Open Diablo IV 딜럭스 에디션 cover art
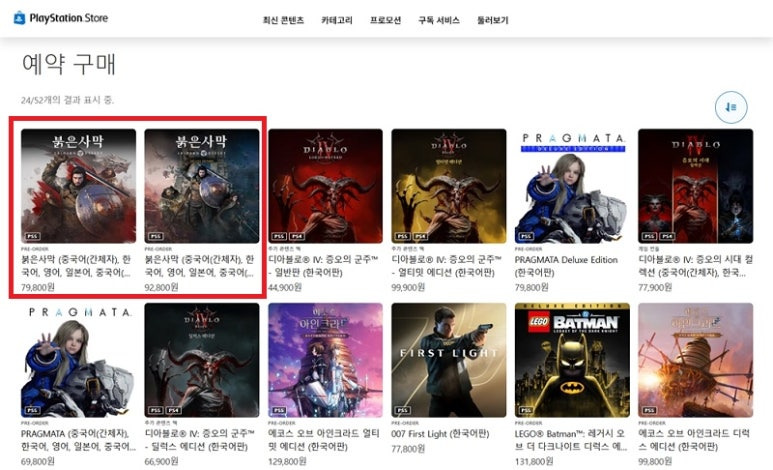Screen dimensions: 773x470 202,360
